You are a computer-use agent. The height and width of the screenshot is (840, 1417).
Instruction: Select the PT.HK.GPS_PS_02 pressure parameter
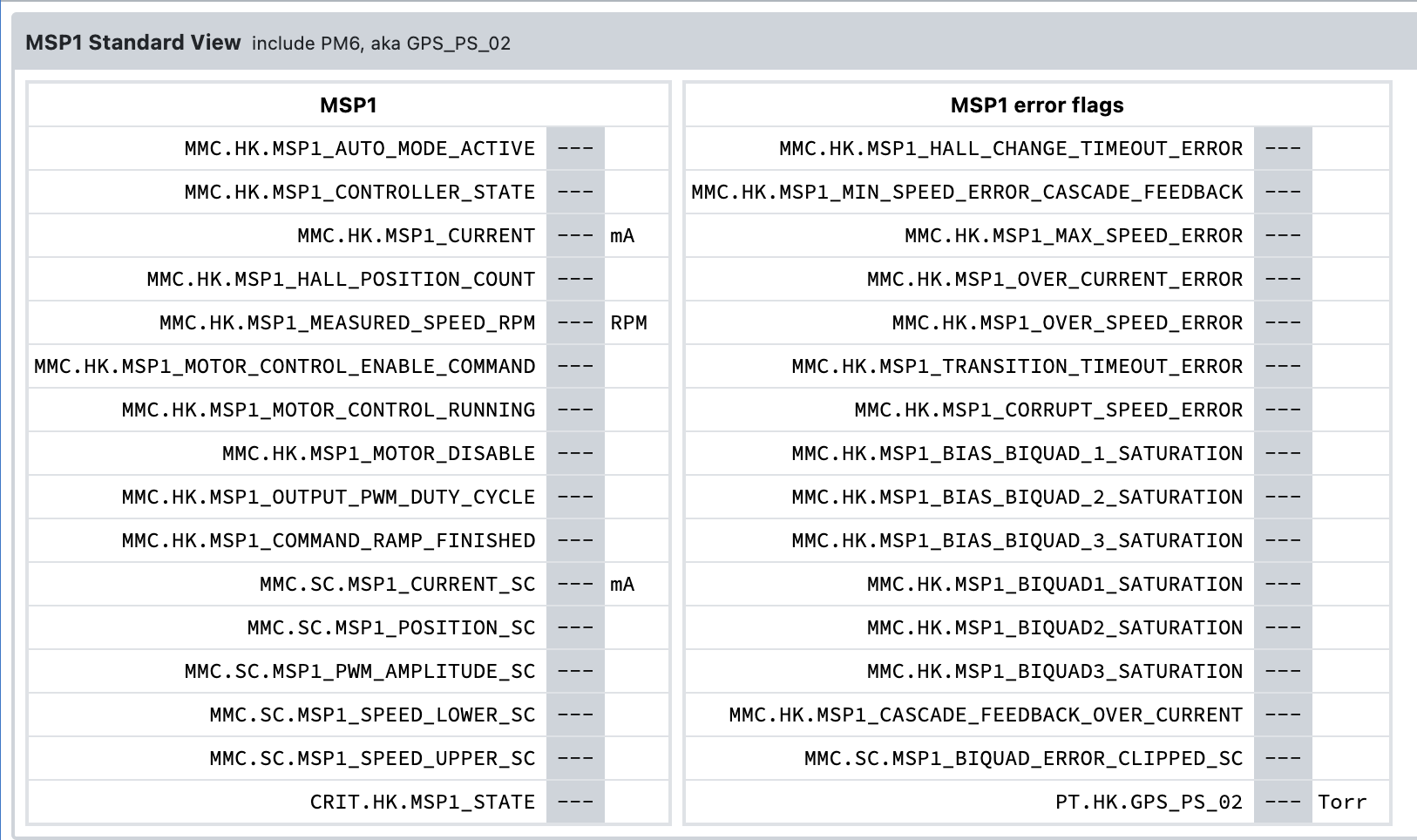[x=1149, y=803]
